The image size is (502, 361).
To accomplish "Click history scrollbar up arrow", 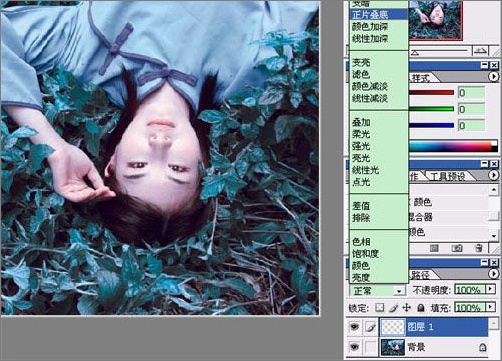I will click(x=494, y=190).
